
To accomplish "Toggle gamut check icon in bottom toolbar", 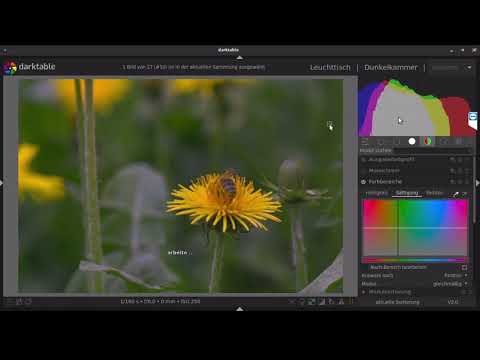I will (341, 302).
